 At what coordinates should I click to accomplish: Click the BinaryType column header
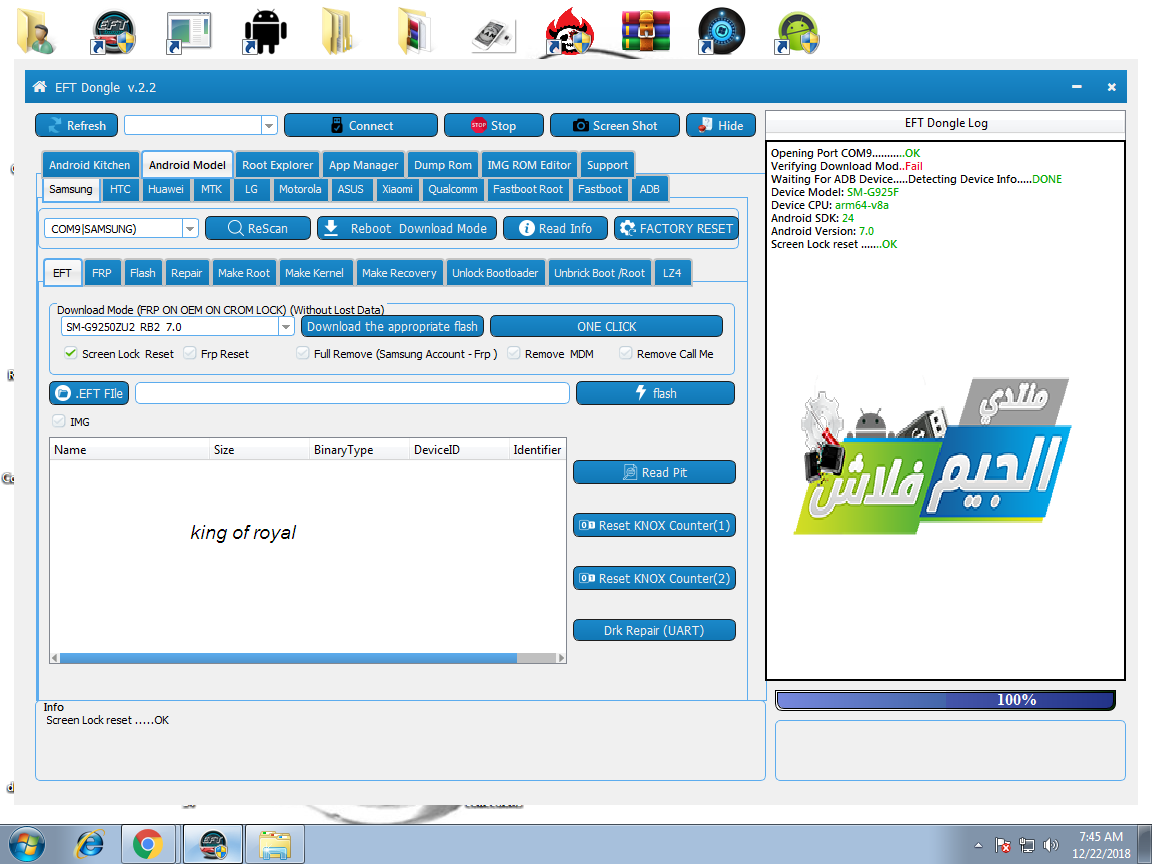(x=359, y=450)
